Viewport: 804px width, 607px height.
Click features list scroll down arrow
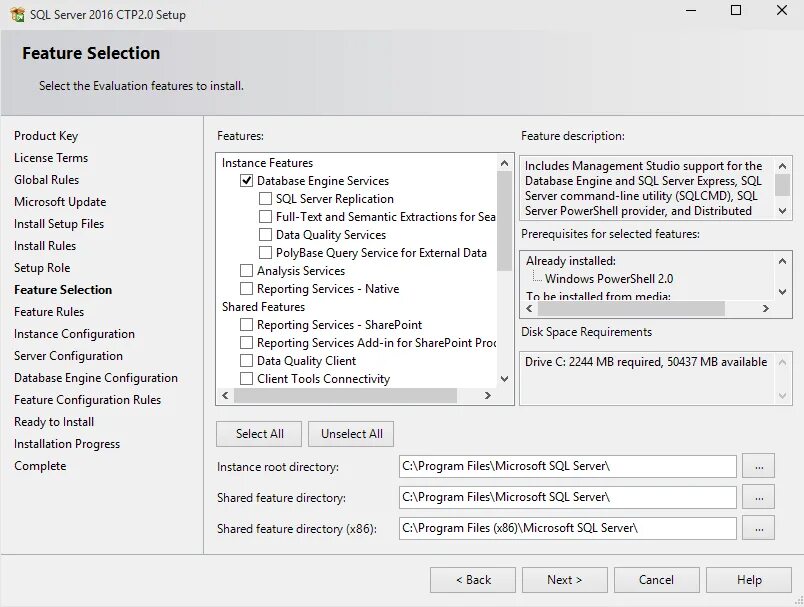coord(505,379)
